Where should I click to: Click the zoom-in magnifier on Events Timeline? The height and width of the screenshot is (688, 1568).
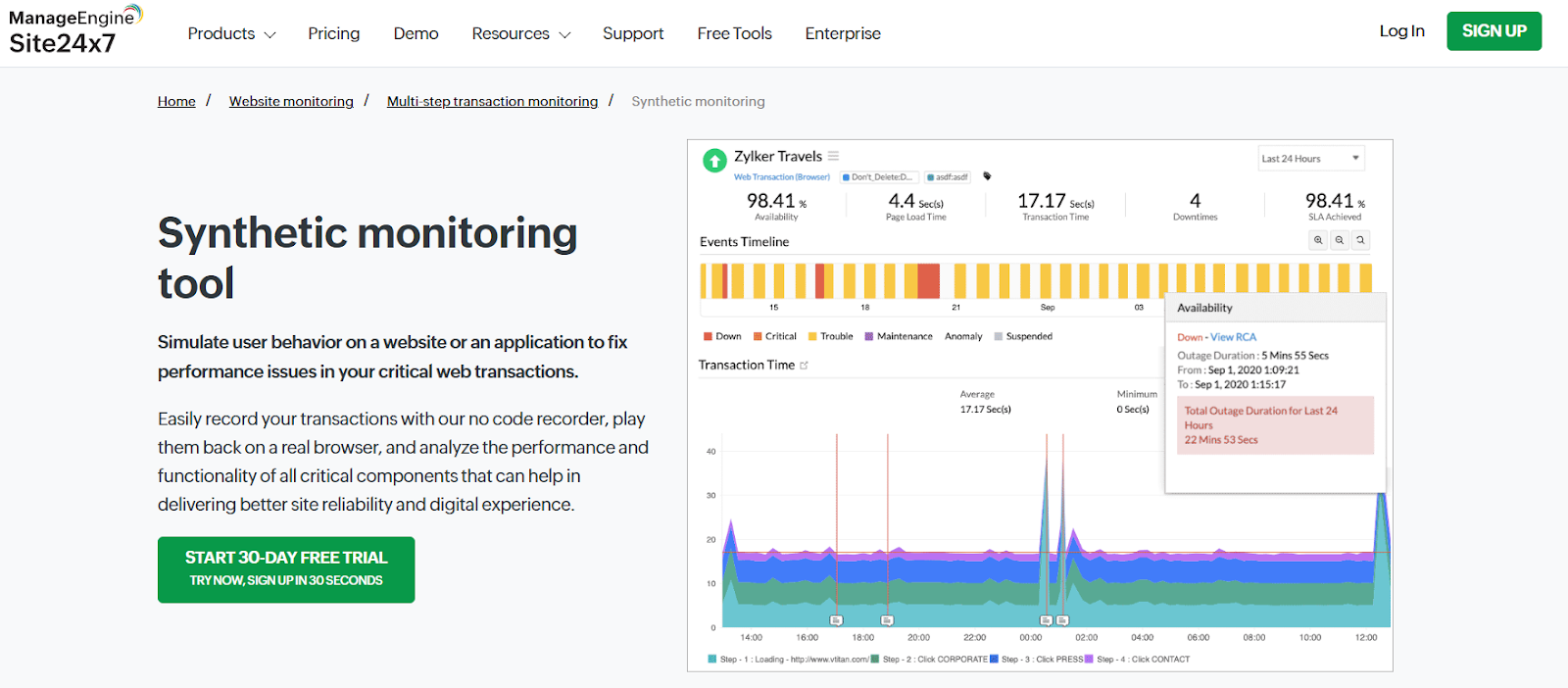coord(1318,240)
